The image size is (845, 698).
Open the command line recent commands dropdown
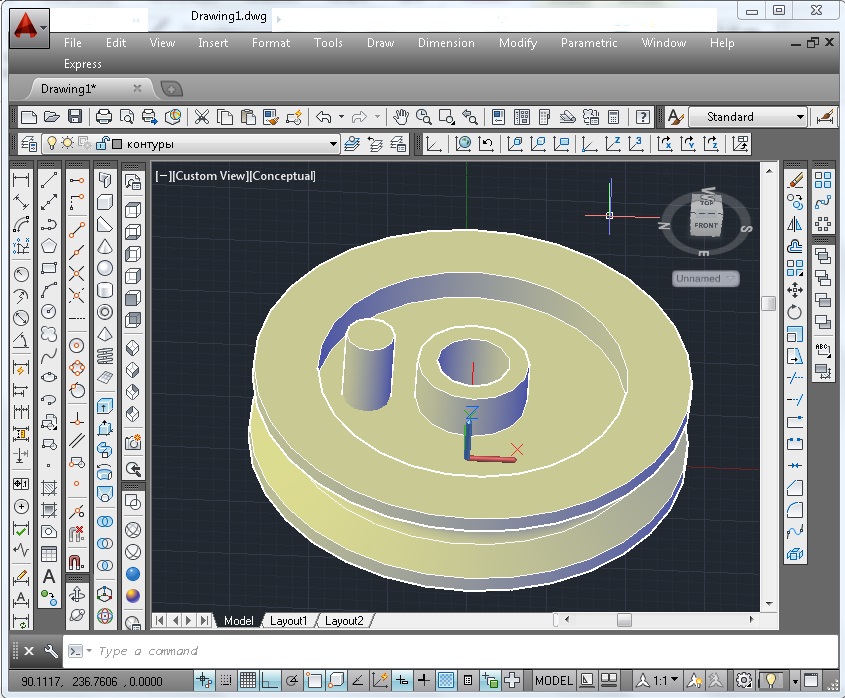pyautogui.click(x=89, y=651)
